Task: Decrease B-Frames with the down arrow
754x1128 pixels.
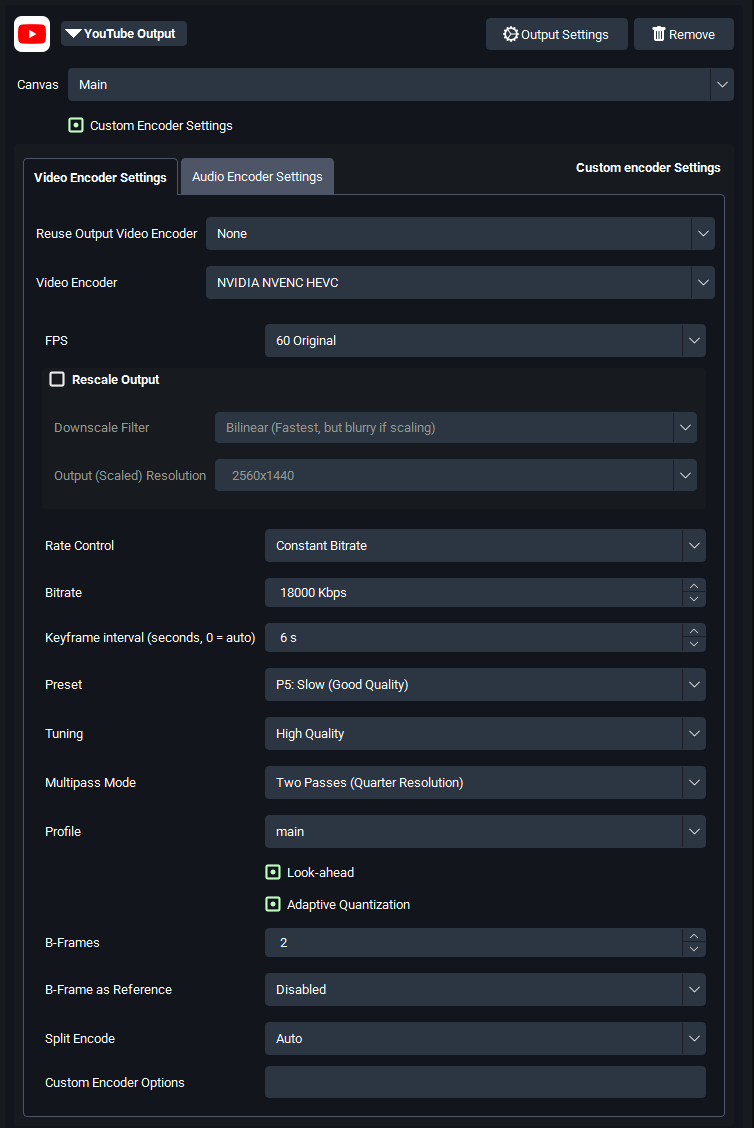Action: pos(694,950)
